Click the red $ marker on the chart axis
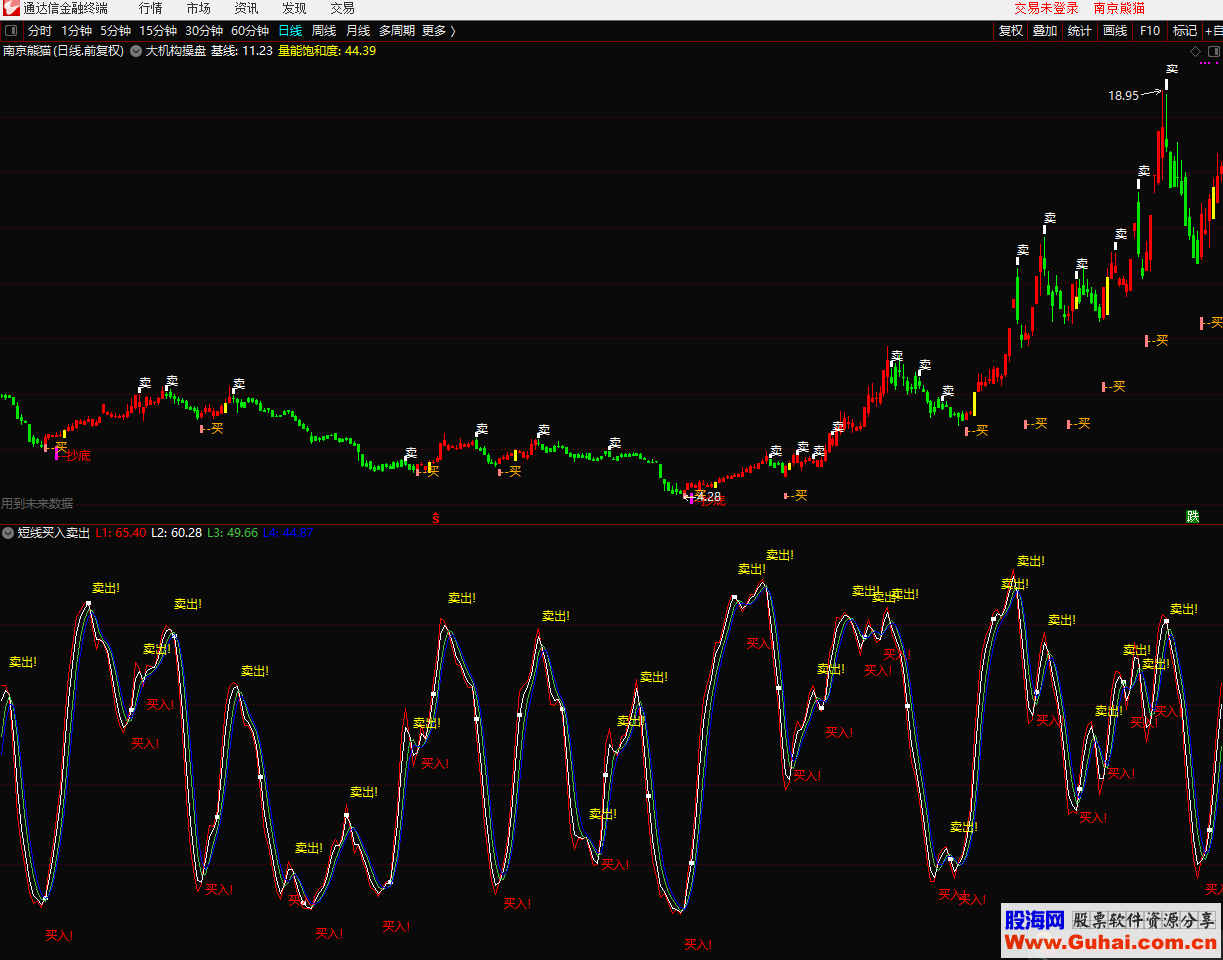The height and width of the screenshot is (960, 1223). coord(435,518)
